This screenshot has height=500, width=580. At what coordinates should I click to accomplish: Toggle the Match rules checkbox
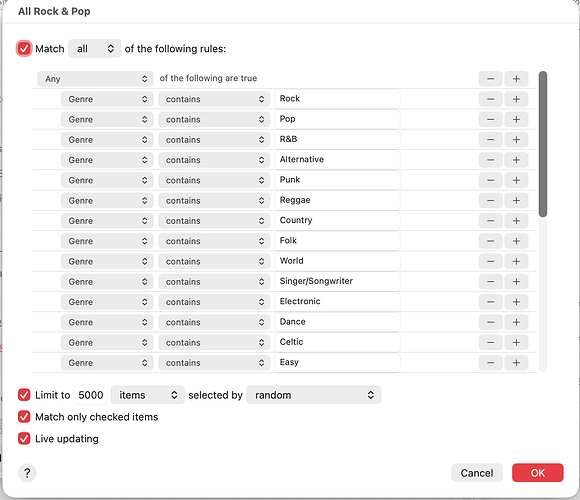pos(24,48)
